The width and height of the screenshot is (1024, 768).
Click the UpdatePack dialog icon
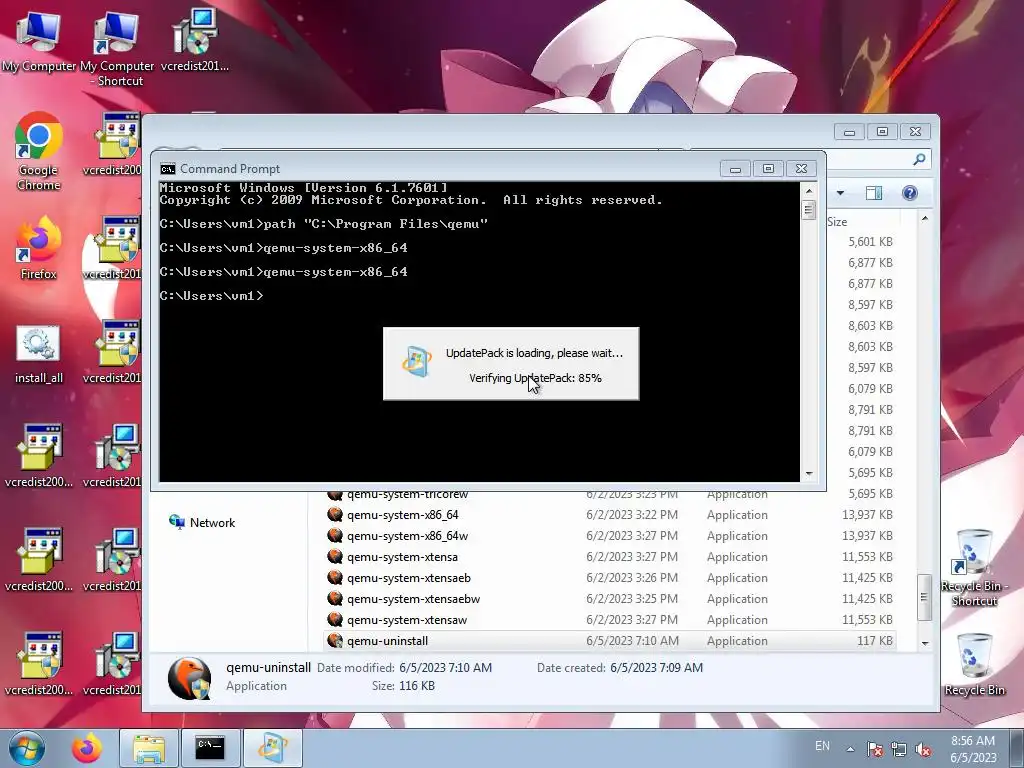[x=417, y=361]
